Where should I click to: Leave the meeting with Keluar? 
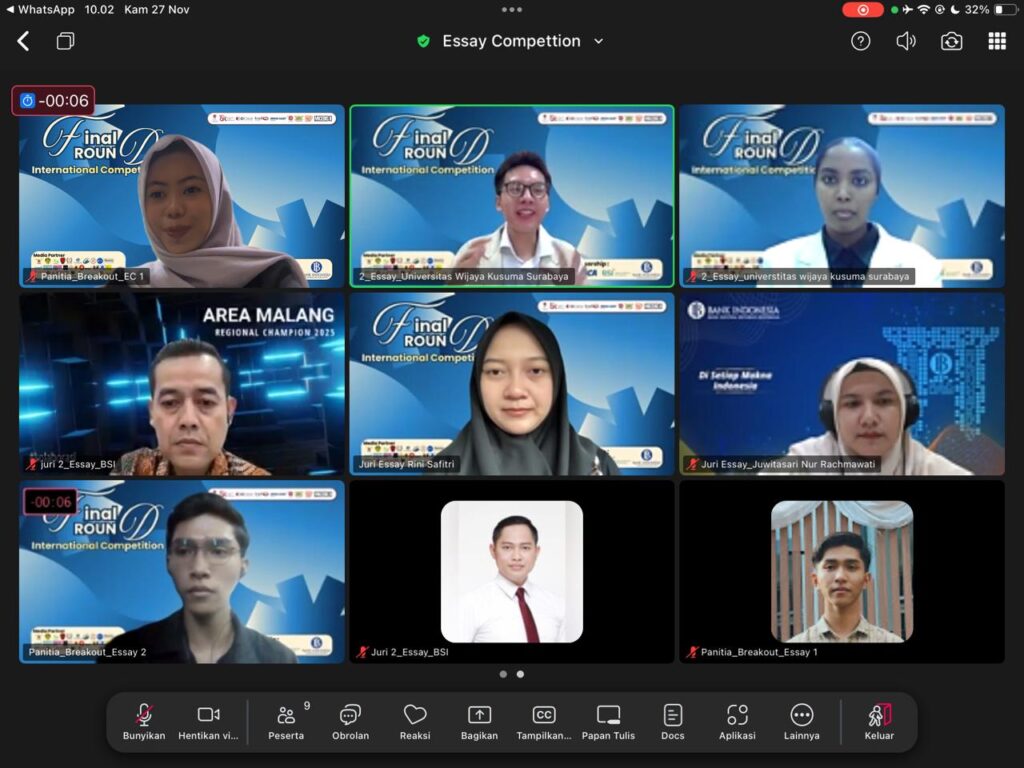pos(879,721)
